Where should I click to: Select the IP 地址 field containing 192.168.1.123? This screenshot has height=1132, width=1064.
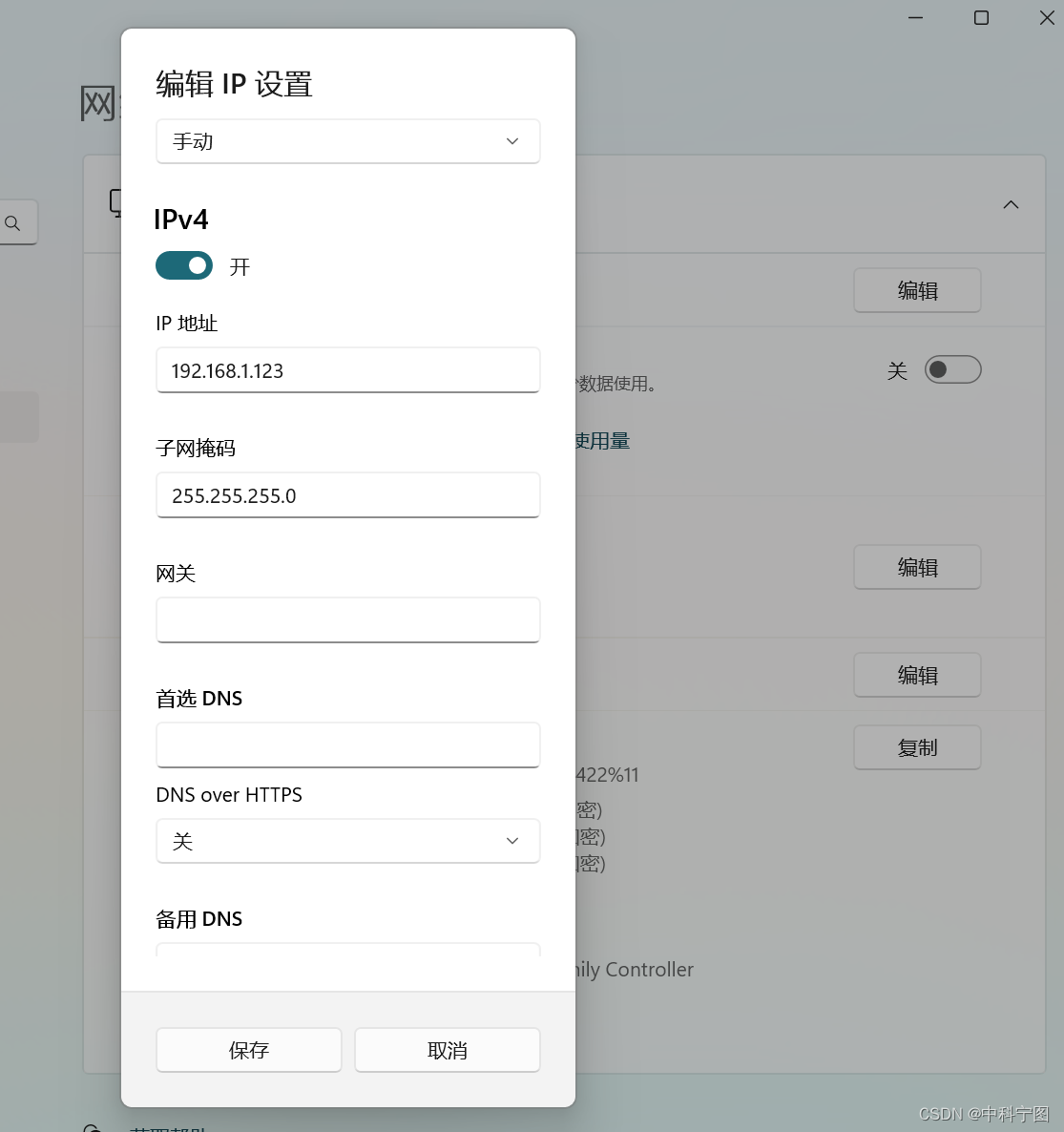point(347,370)
